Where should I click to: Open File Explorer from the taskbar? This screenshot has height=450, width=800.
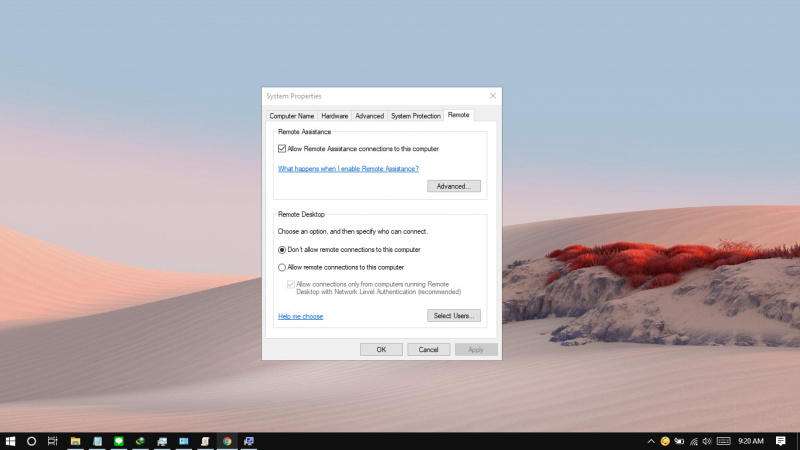coord(75,441)
